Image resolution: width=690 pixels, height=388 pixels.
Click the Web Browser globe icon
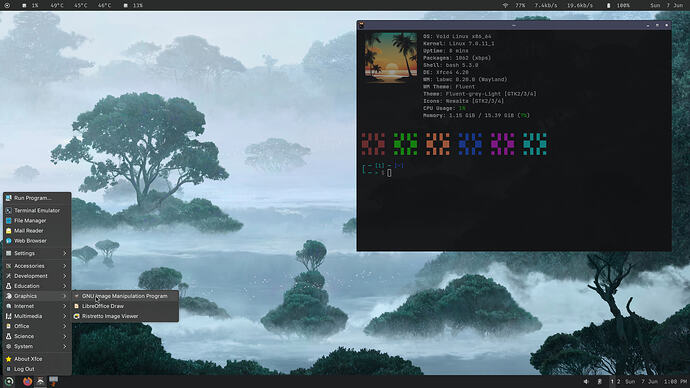(8, 241)
